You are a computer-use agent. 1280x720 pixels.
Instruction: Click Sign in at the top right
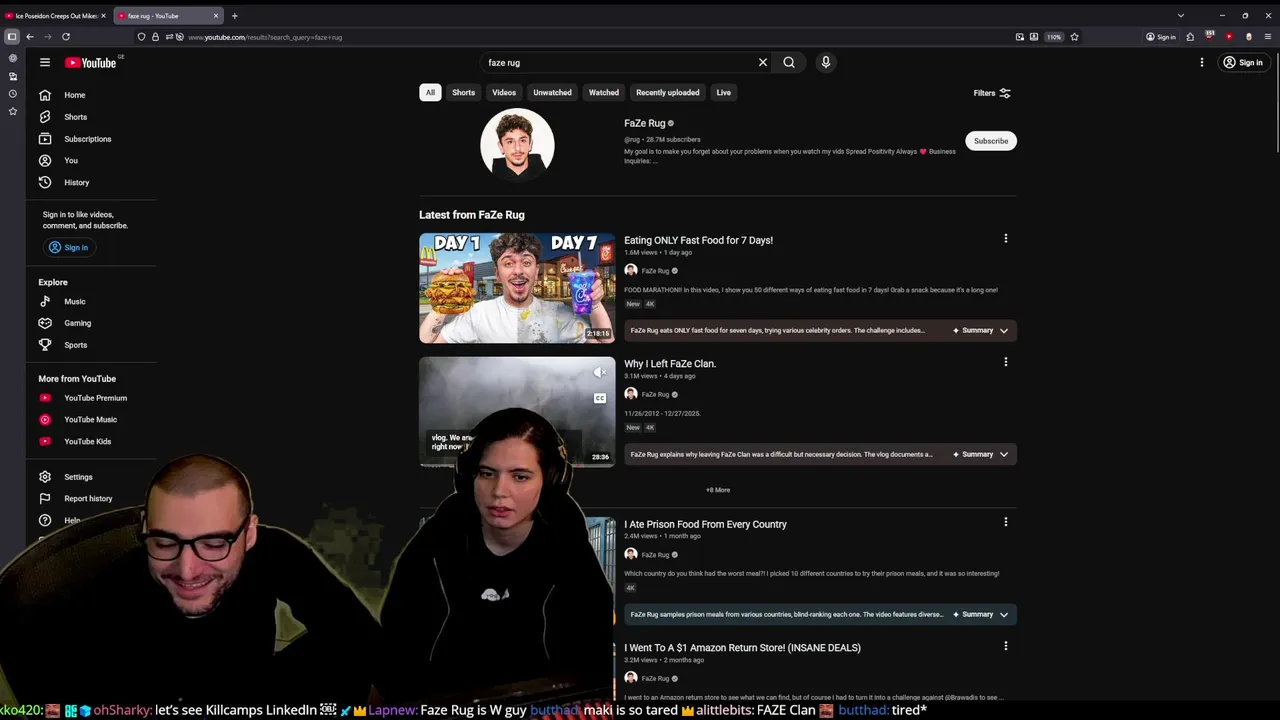tap(1243, 62)
